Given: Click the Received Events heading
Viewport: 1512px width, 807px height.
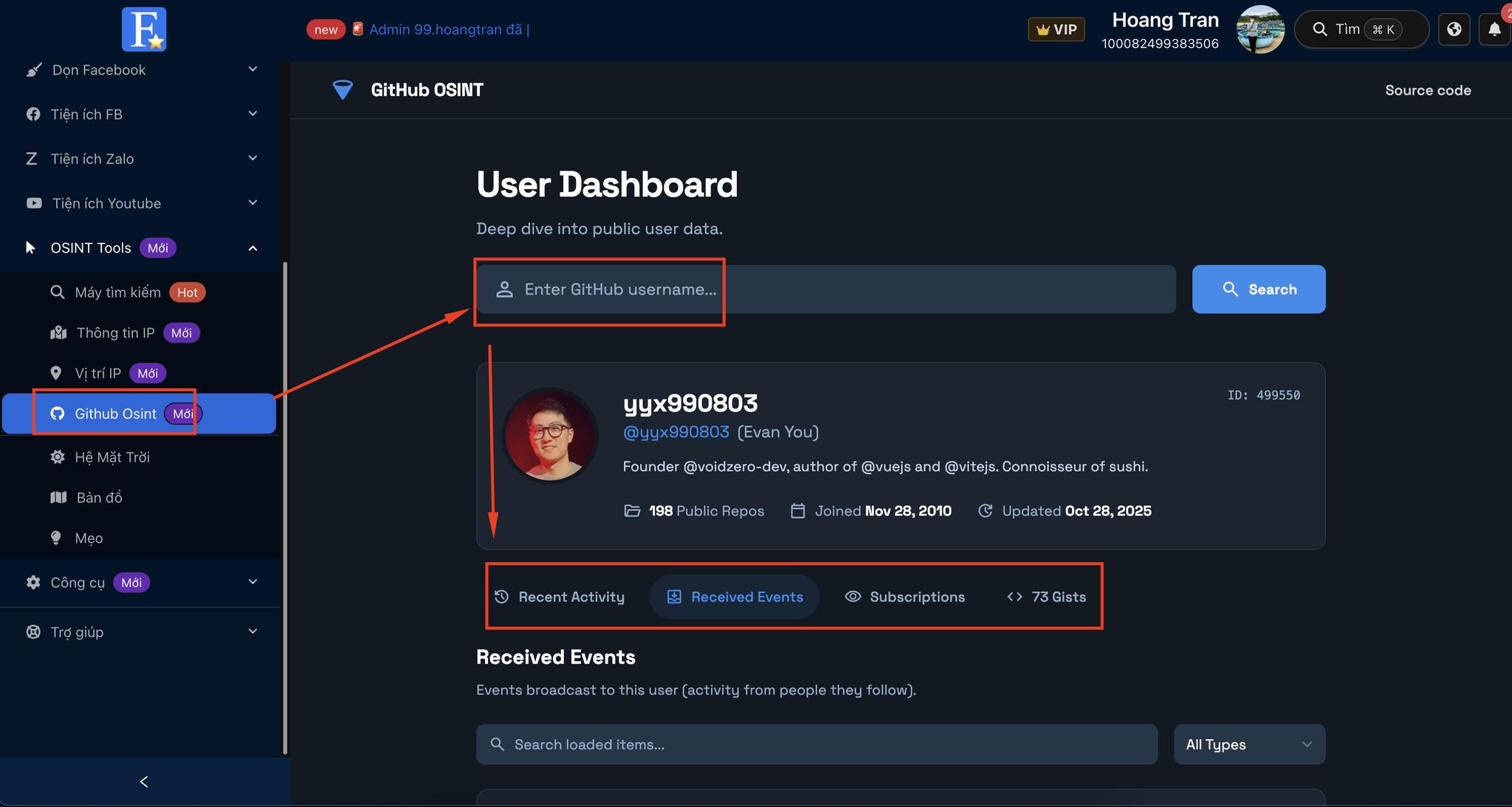Looking at the screenshot, I should [556, 657].
